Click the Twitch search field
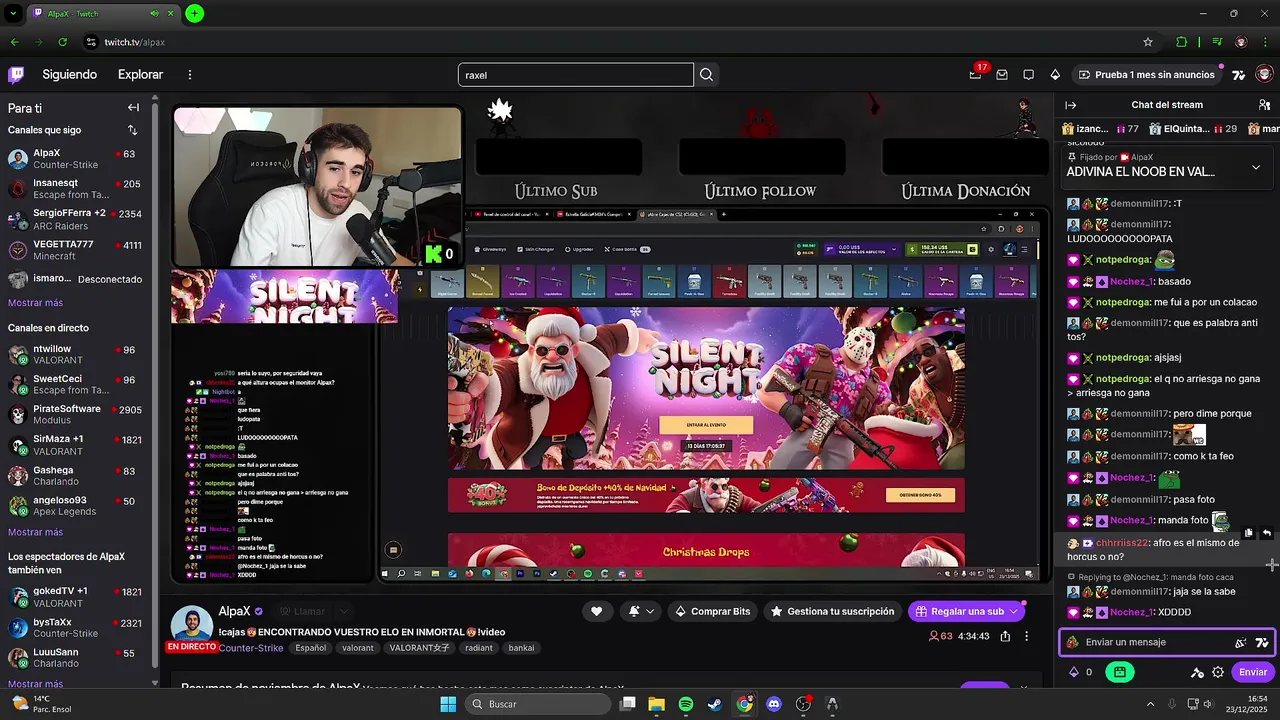 point(576,75)
